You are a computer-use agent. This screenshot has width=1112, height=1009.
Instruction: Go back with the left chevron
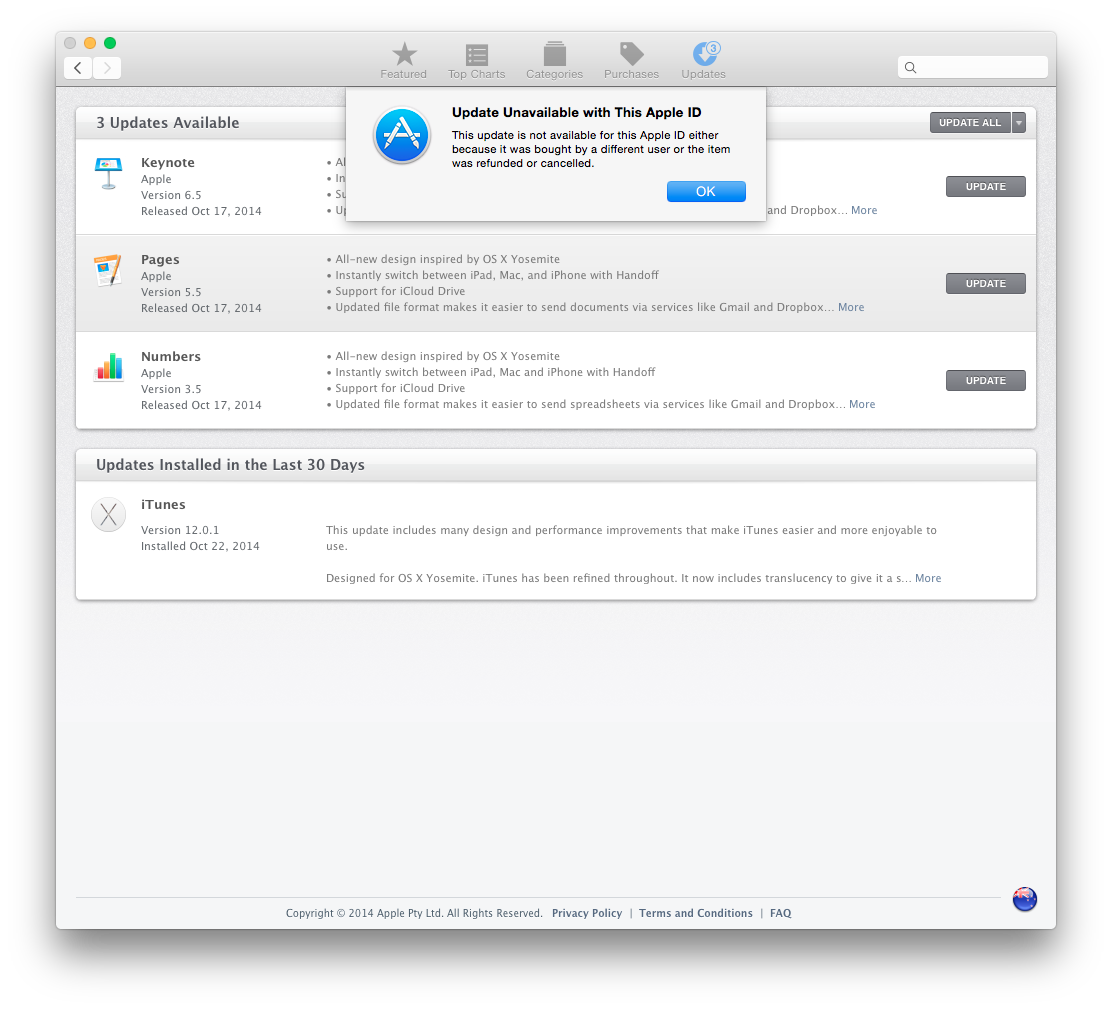pyautogui.click(x=78, y=68)
